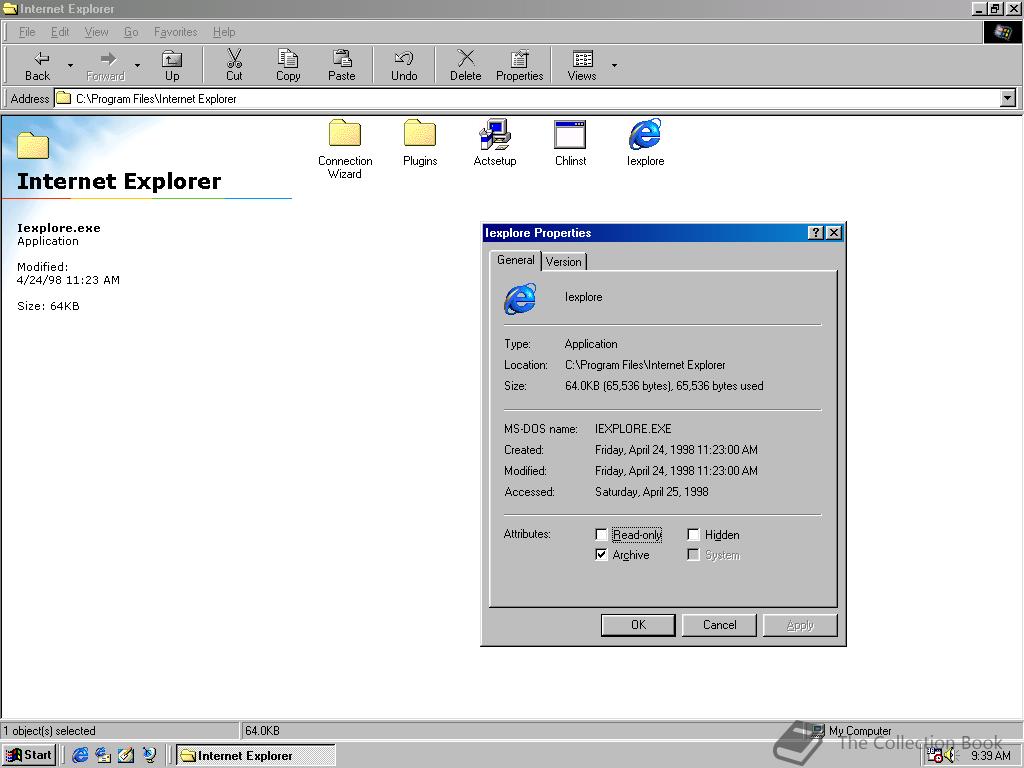
Task: Click the 64.0KB status bar entry
Action: coord(263,731)
